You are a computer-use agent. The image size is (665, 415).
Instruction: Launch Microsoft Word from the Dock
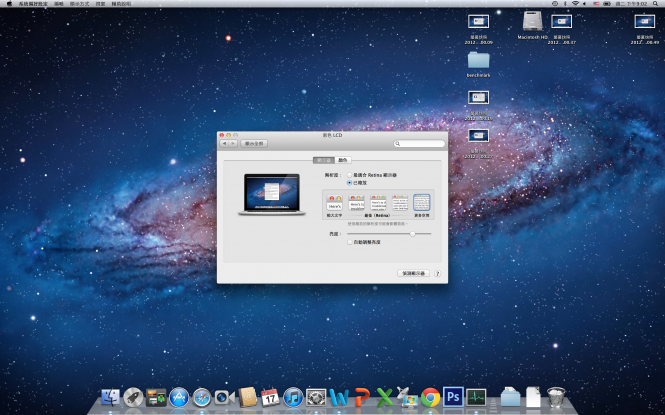[x=339, y=398]
